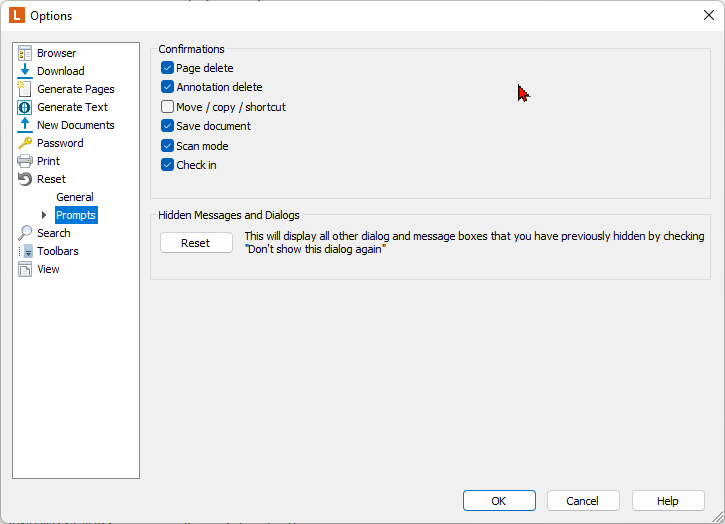Confirm options with OK button
The width and height of the screenshot is (725, 524).
coord(499,501)
